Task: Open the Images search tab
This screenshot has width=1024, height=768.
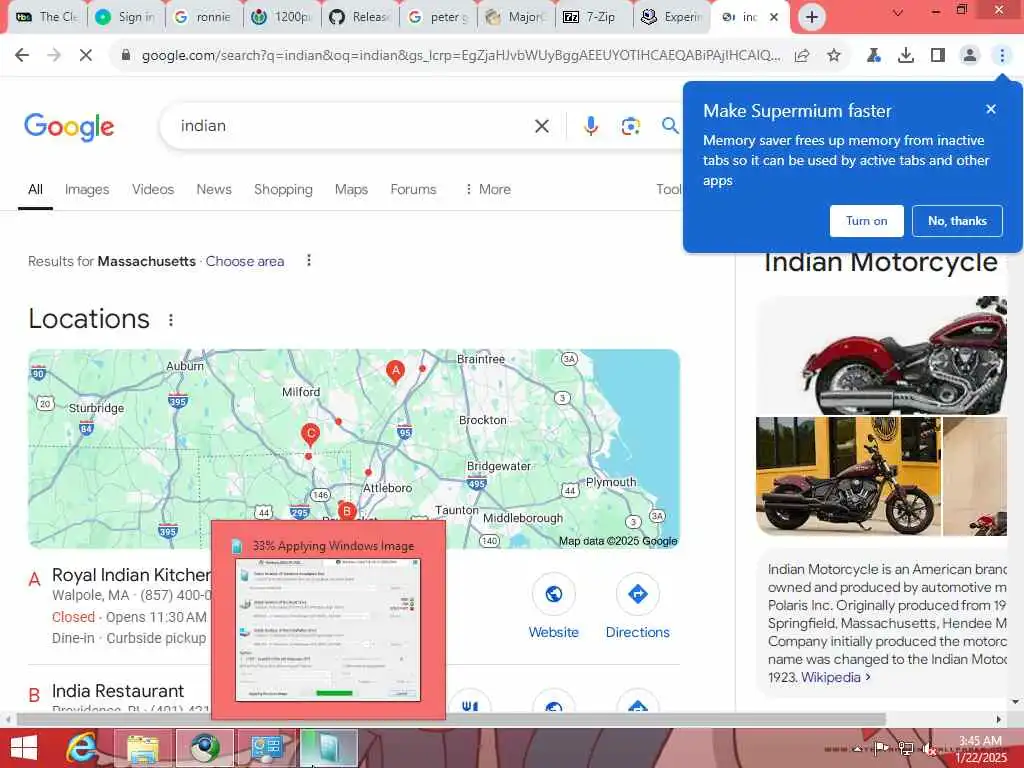Action: point(87,189)
